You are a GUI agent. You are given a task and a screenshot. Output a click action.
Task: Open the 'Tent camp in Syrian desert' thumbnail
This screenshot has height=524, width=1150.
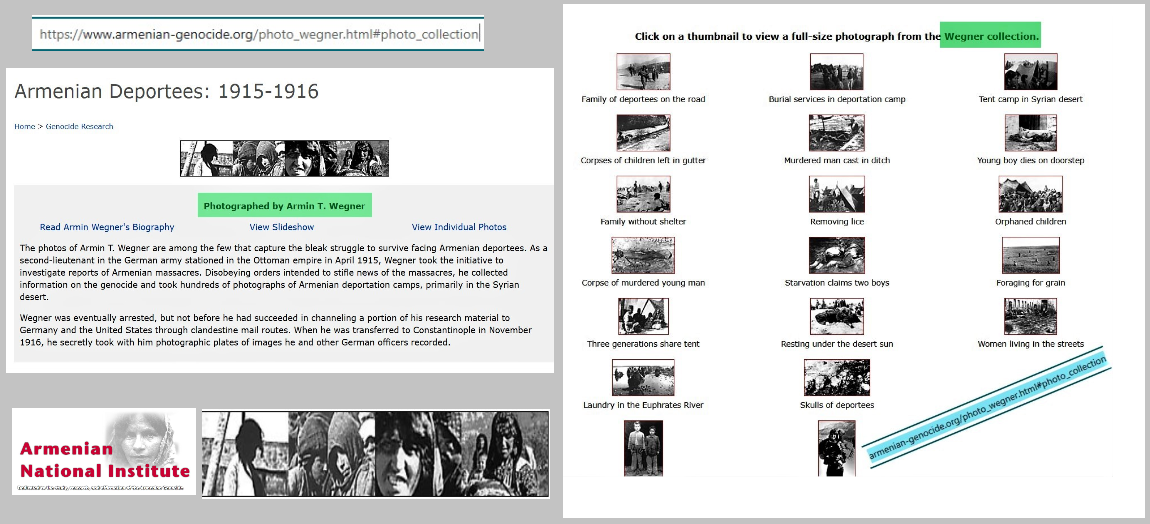click(1030, 72)
